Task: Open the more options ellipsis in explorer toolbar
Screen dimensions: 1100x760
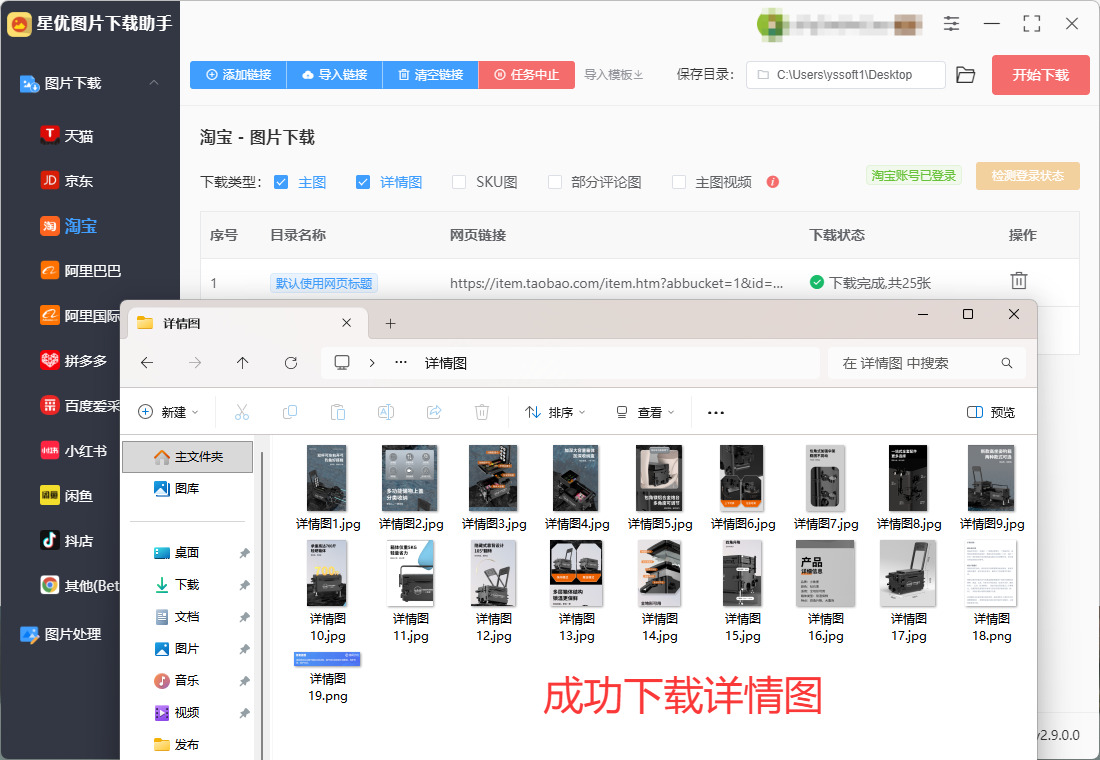Action: tap(716, 413)
